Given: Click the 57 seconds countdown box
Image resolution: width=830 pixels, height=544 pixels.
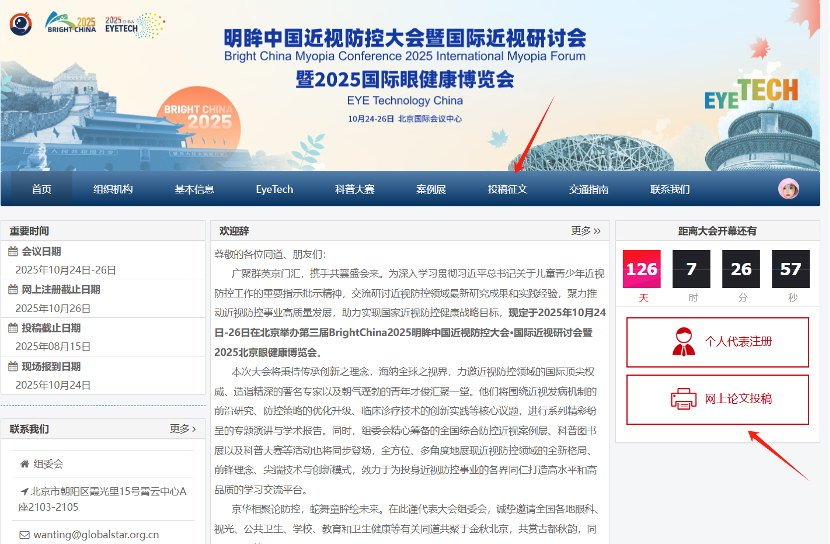Looking at the screenshot, I should point(791,269).
